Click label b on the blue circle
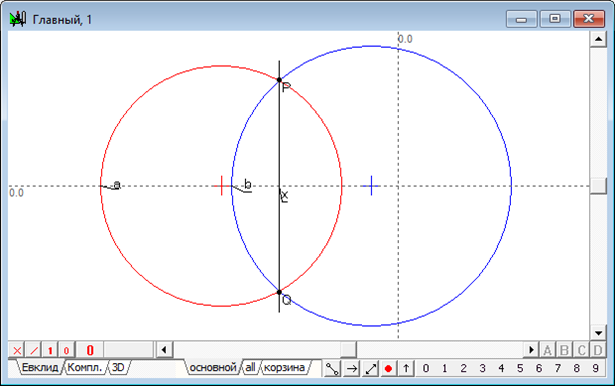The image size is (615, 386). [x=247, y=184]
